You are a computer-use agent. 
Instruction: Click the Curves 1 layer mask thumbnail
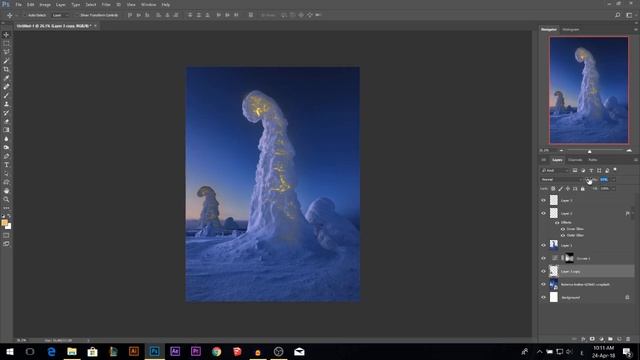click(569, 258)
